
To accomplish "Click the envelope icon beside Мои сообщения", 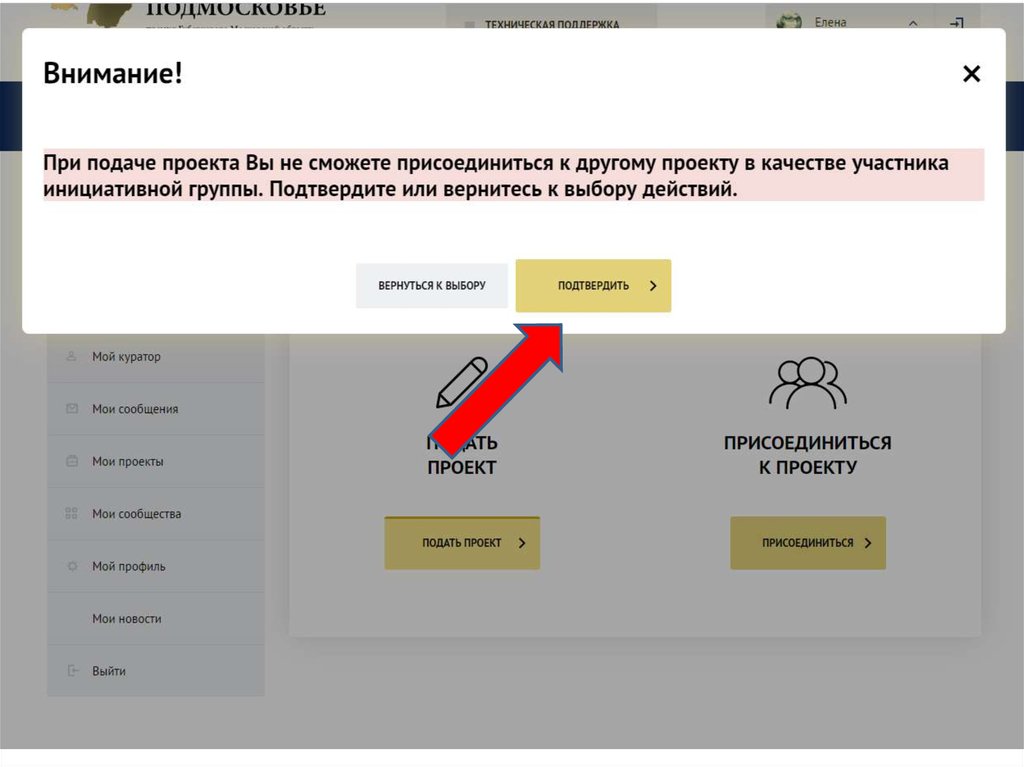I will pyautogui.click(x=72, y=408).
